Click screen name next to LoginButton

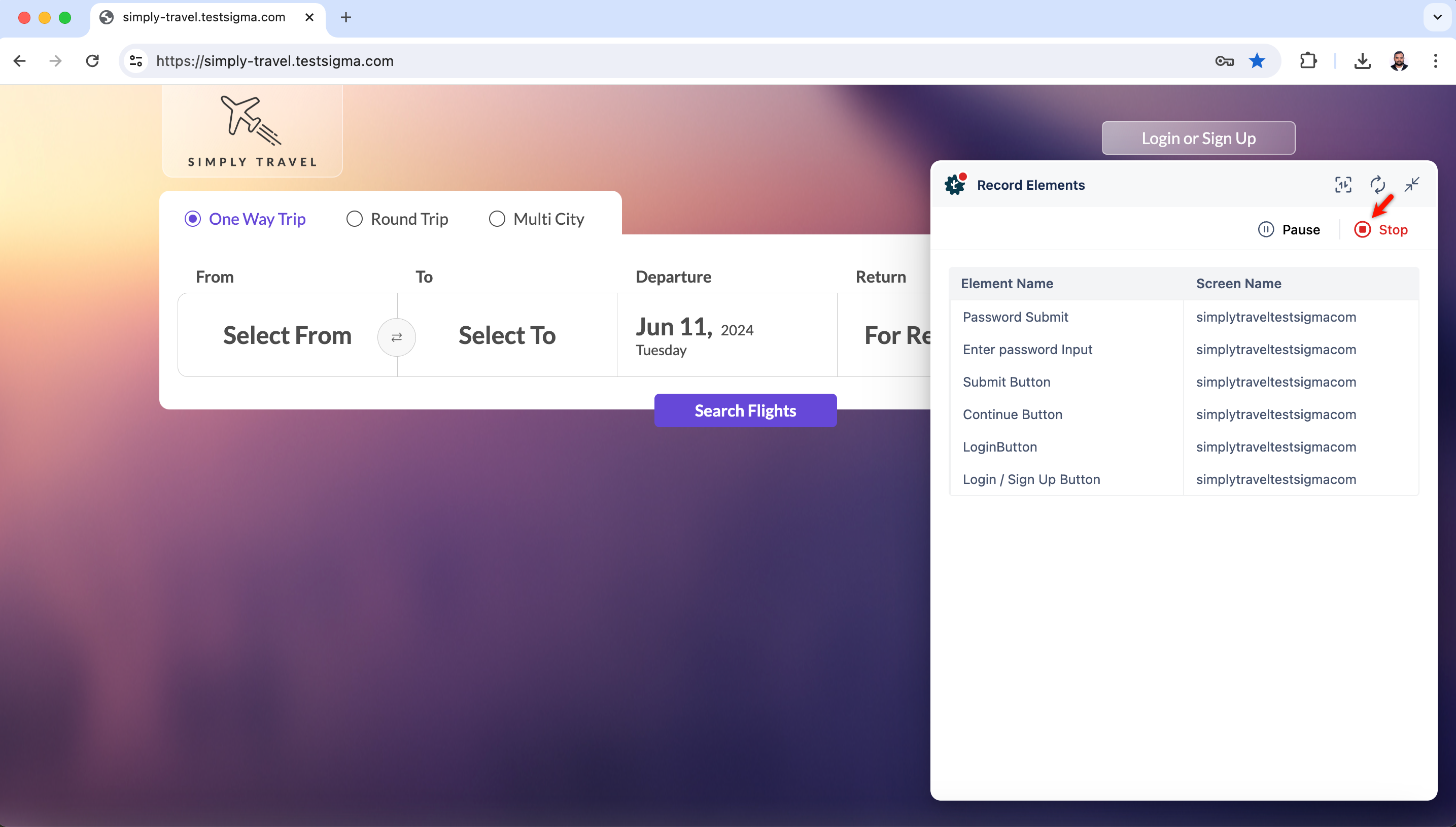point(1276,446)
